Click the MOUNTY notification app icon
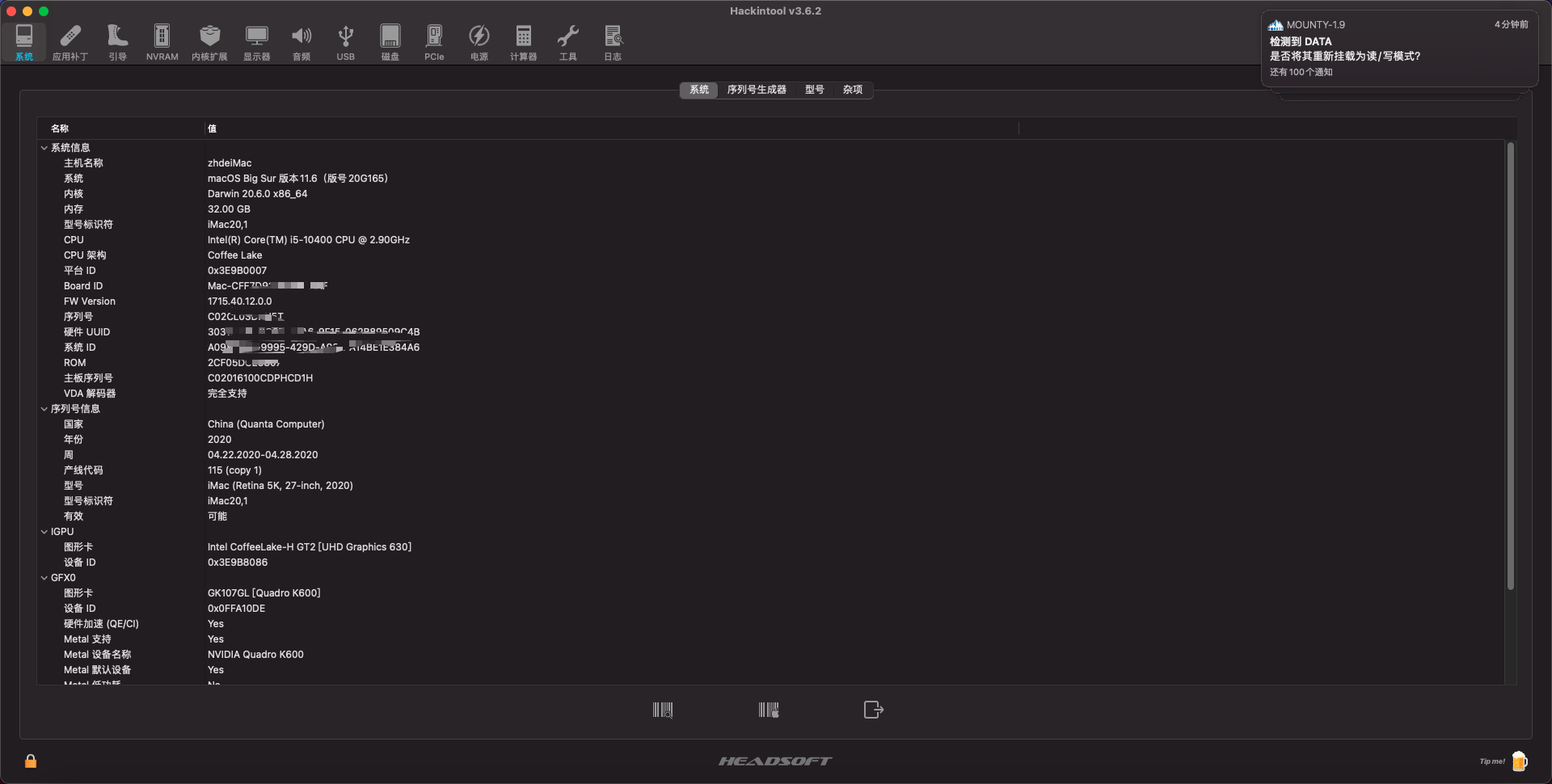Image resolution: width=1552 pixels, height=784 pixels. pyautogui.click(x=1276, y=25)
